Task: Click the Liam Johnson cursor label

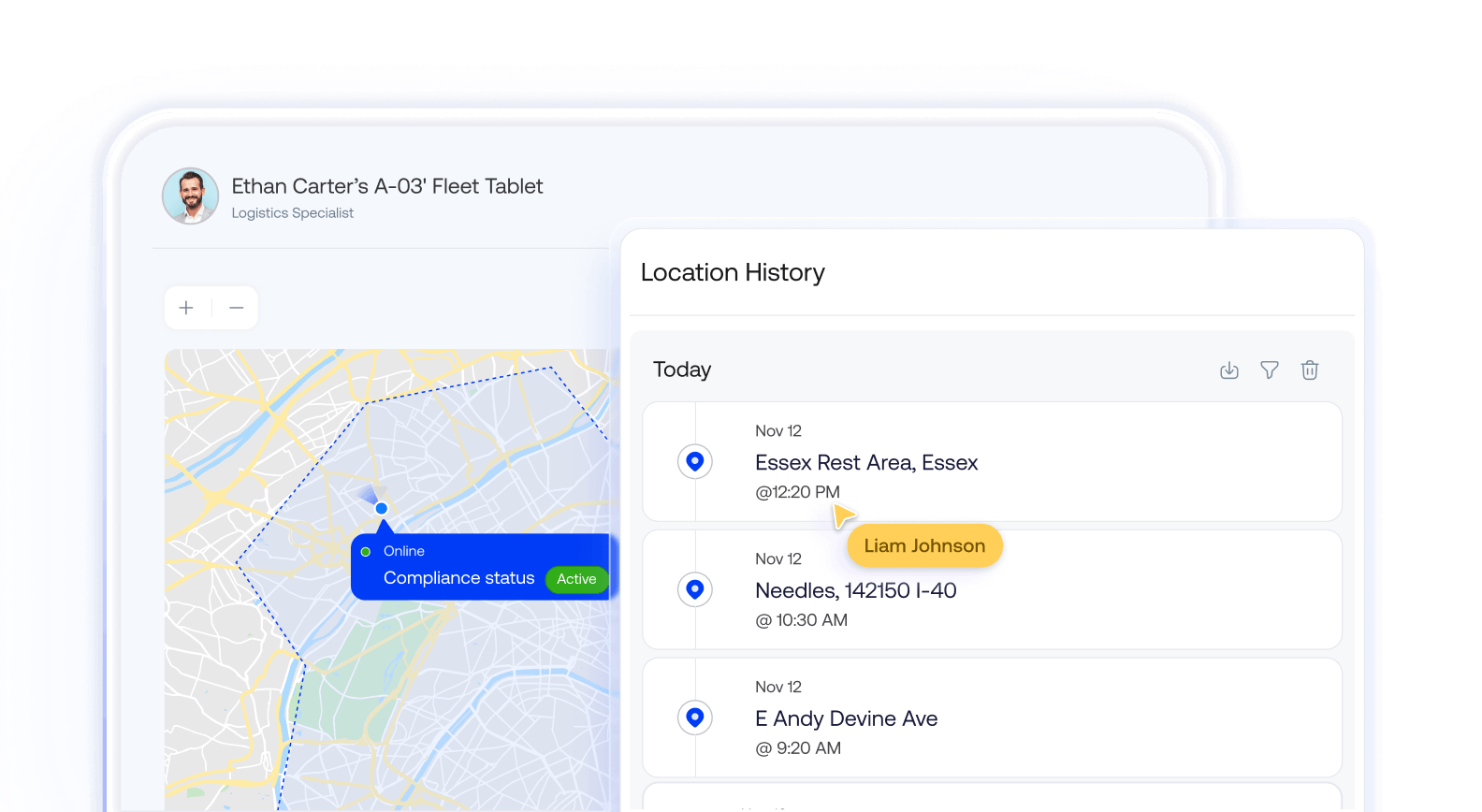Action: [x=924, y=545]
